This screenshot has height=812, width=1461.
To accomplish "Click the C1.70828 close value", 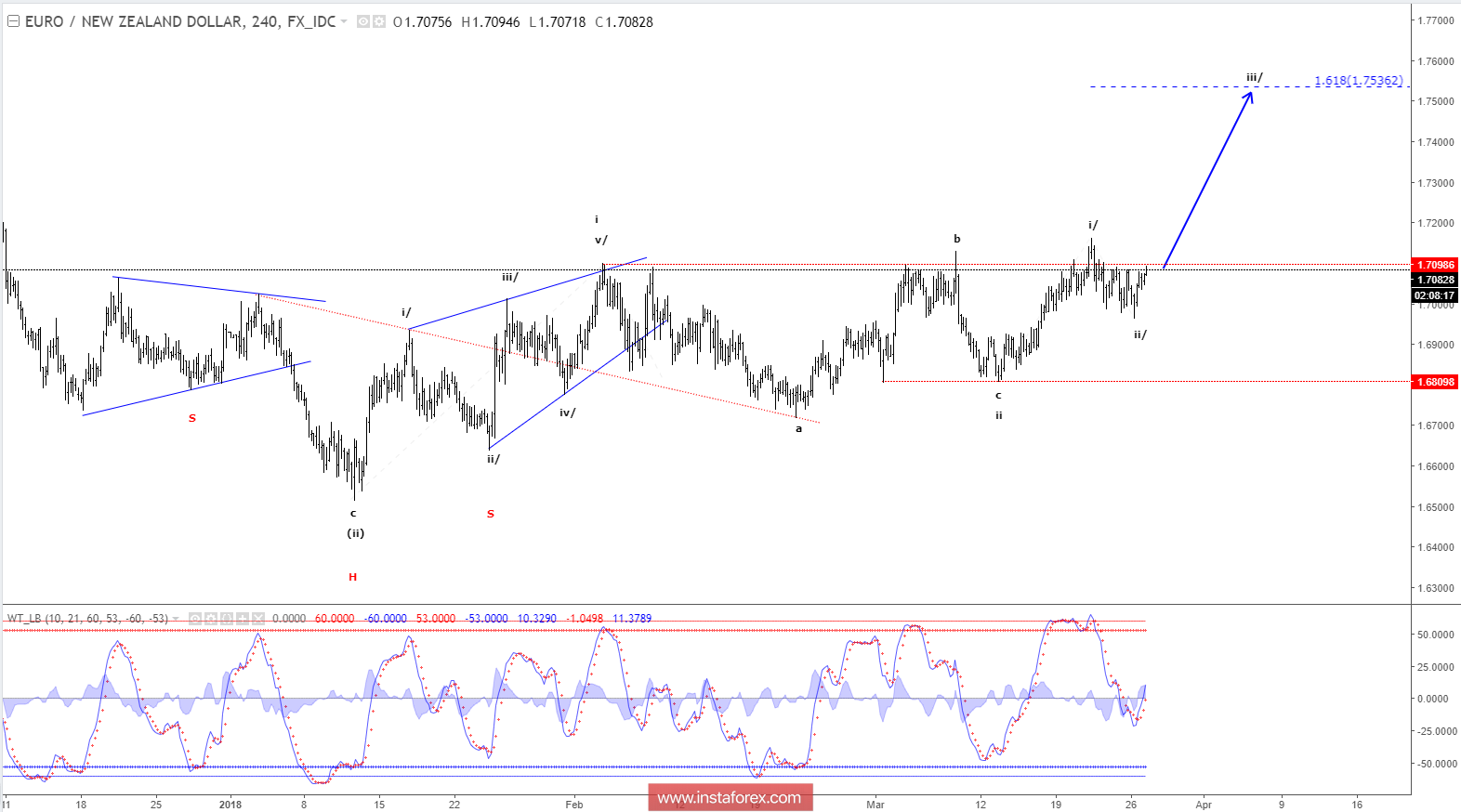I will (x=625, y=21).
